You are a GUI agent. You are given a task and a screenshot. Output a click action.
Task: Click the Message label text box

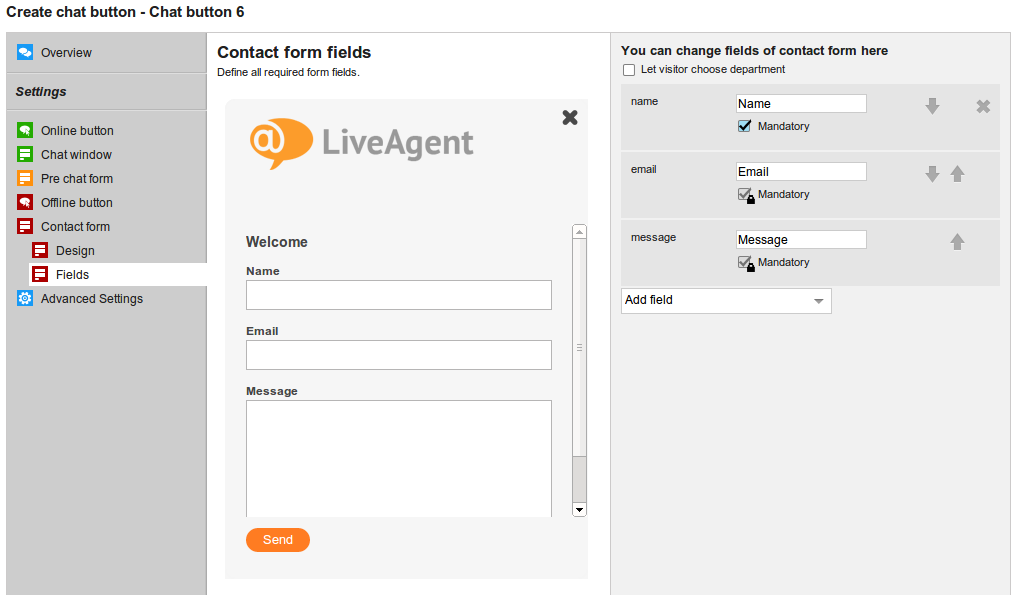click(801, 240)
